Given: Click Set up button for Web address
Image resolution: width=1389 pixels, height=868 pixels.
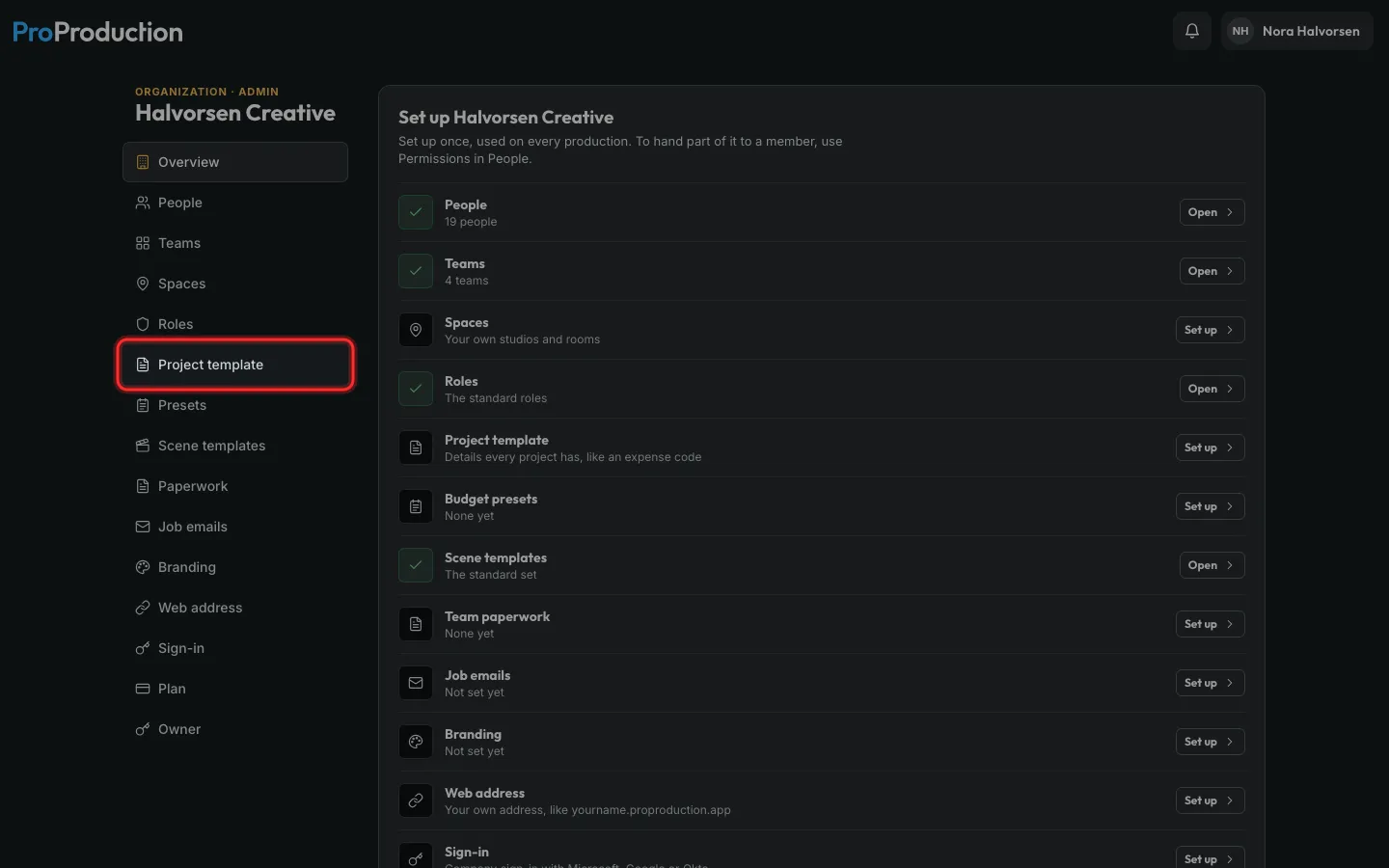Looking at the screenshot, I should pos(1210,800).
